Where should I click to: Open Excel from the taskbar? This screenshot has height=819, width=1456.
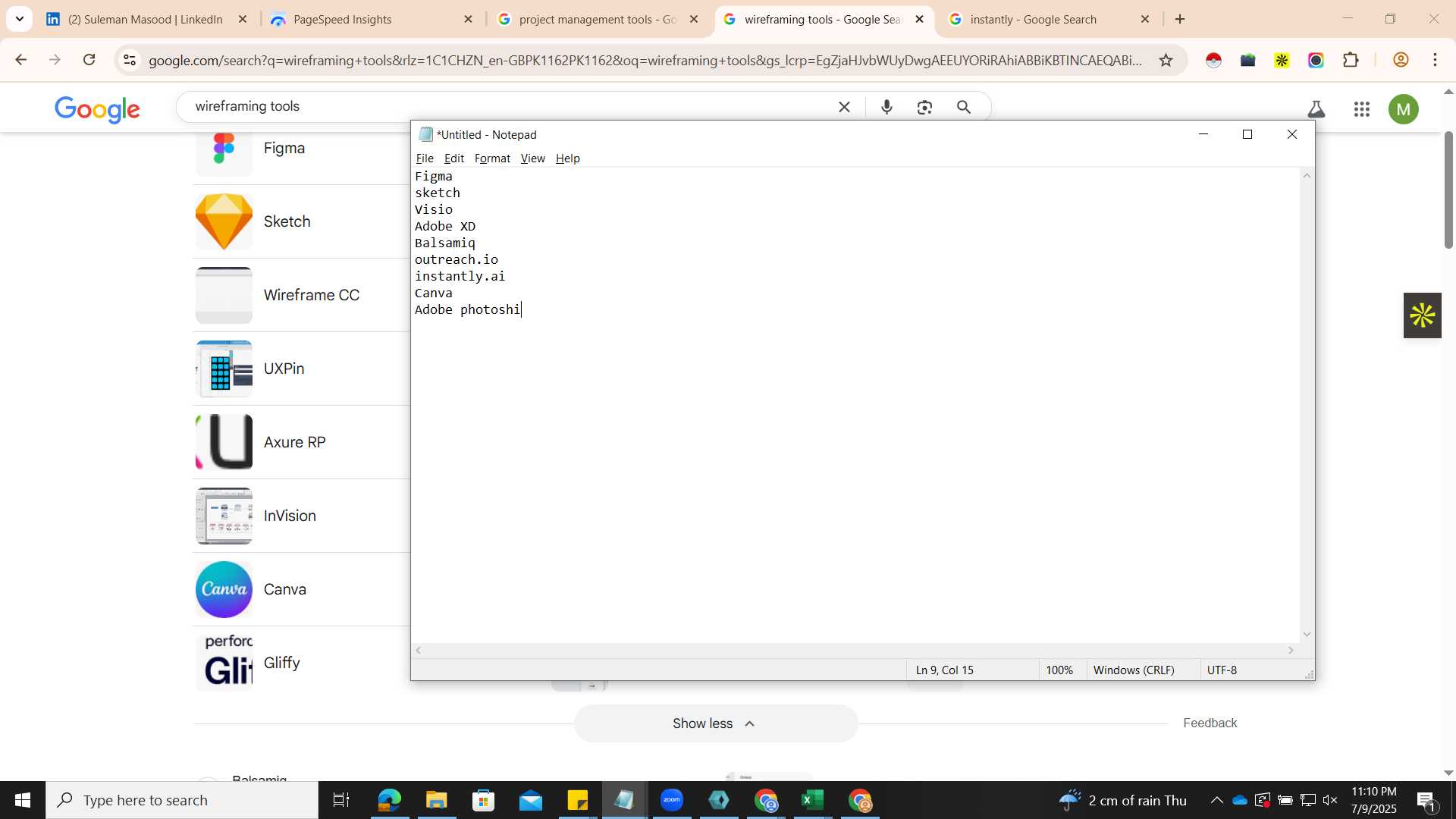813,800
